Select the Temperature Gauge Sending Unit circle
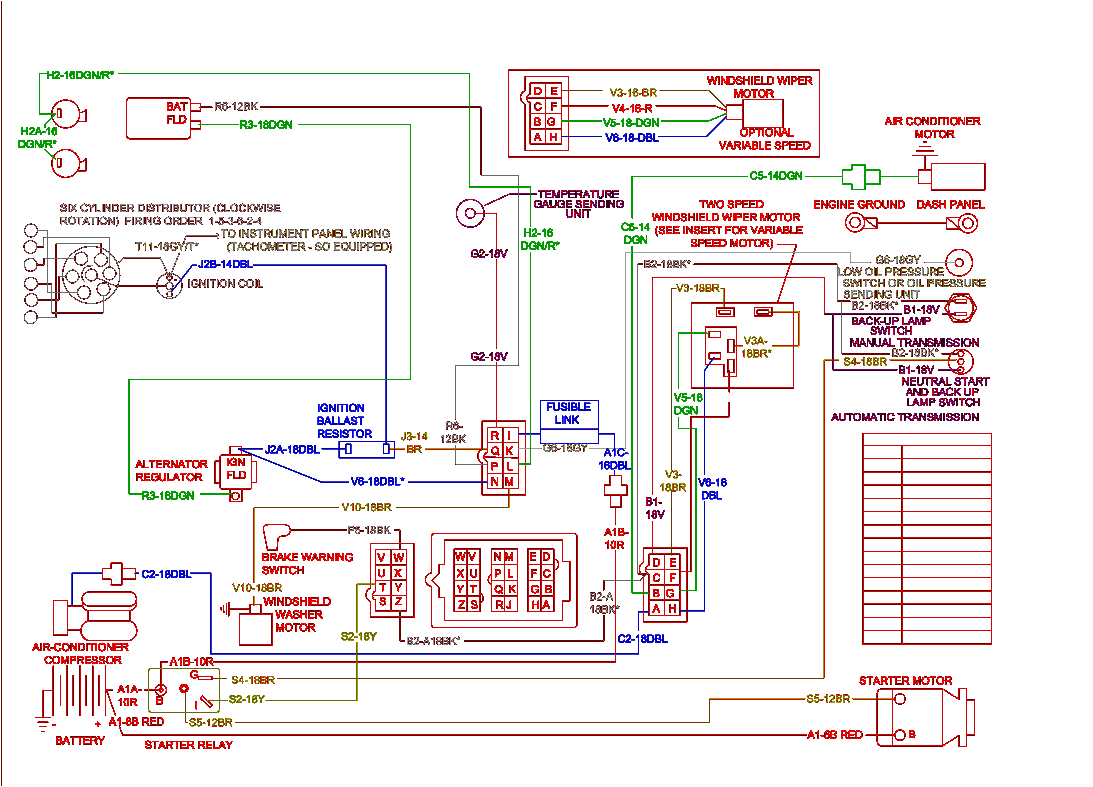 click(470, 212)
